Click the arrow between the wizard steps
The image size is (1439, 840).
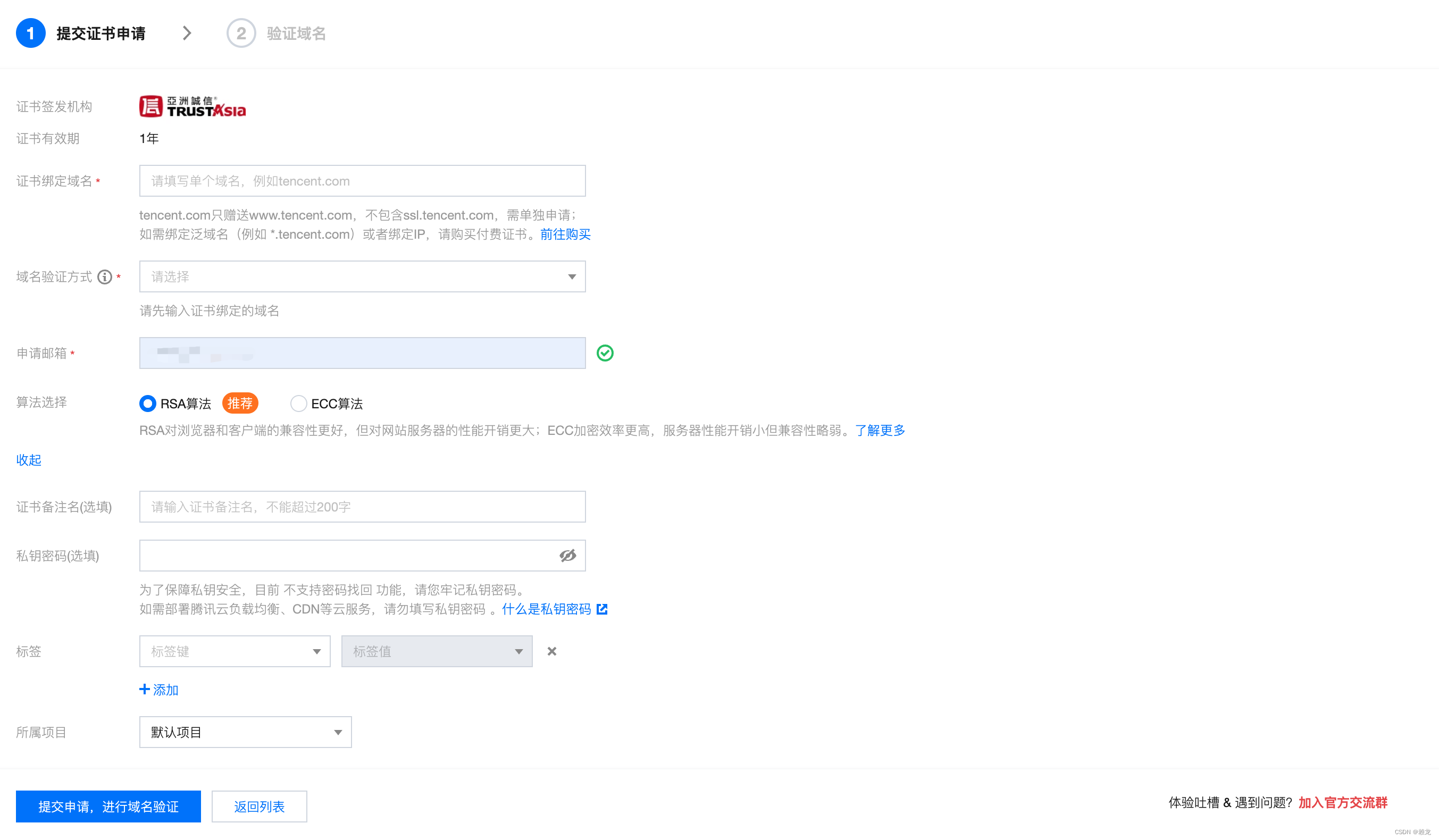pos(187,33)
